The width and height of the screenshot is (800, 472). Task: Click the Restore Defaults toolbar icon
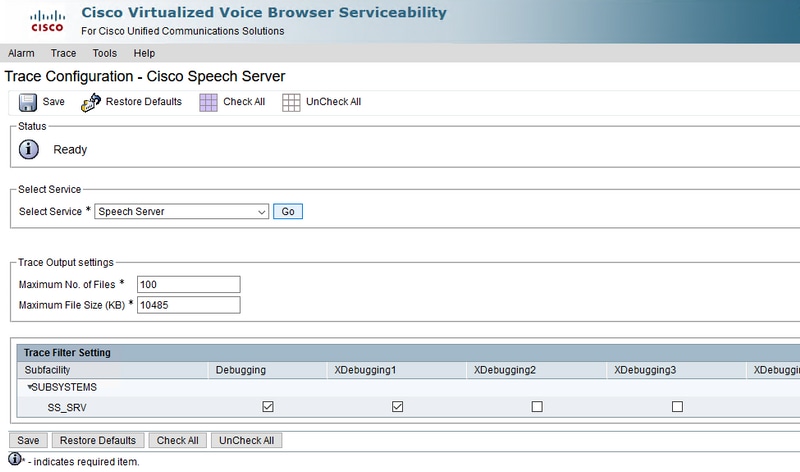click(91, 102)
